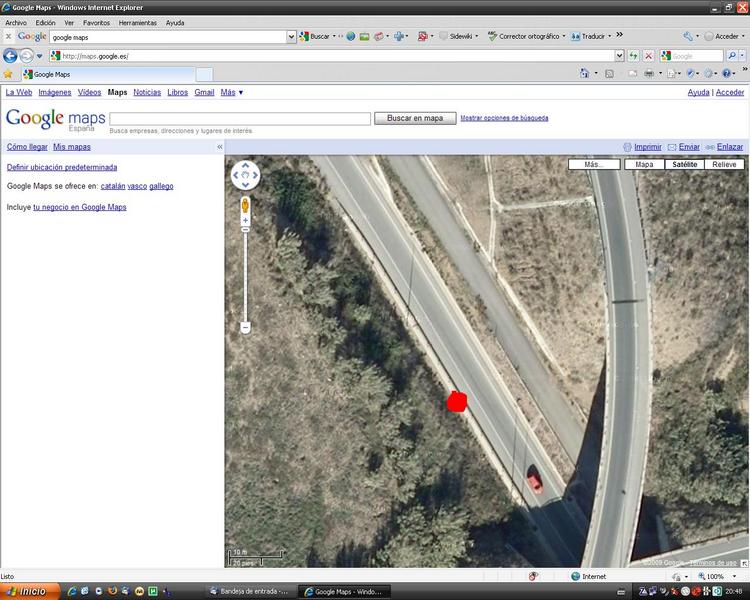Click the Imprimir printer icon

tap(627, 147)
